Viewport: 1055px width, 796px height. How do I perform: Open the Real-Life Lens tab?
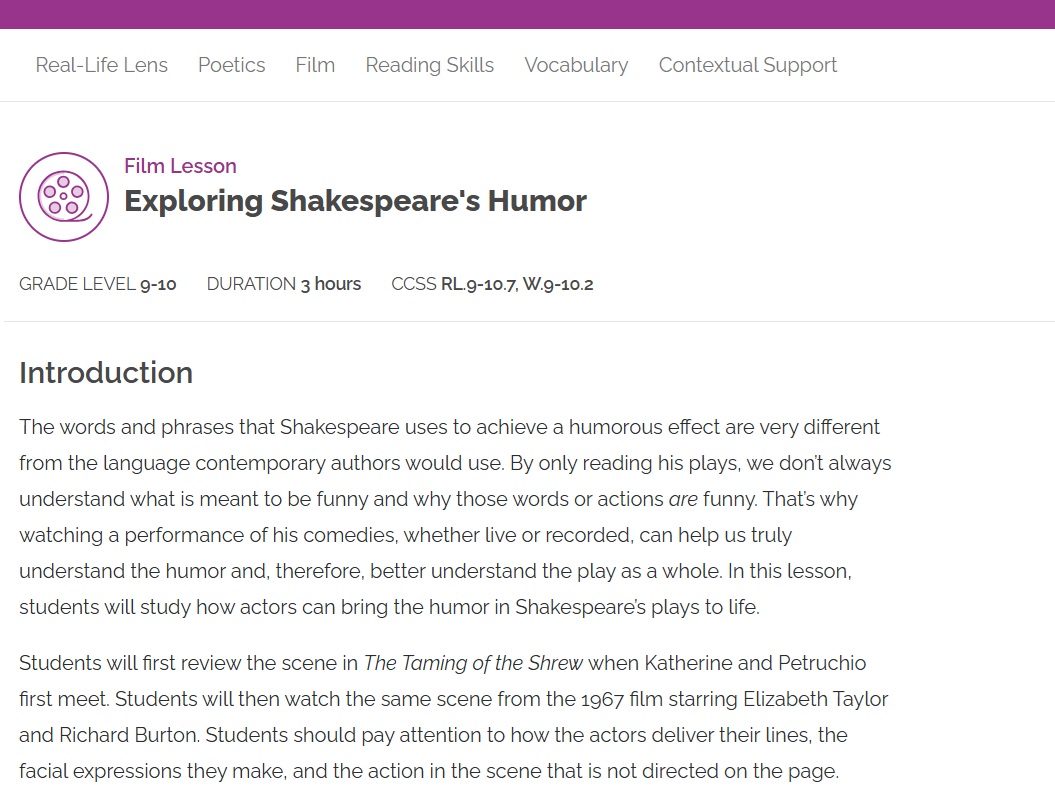101,65
